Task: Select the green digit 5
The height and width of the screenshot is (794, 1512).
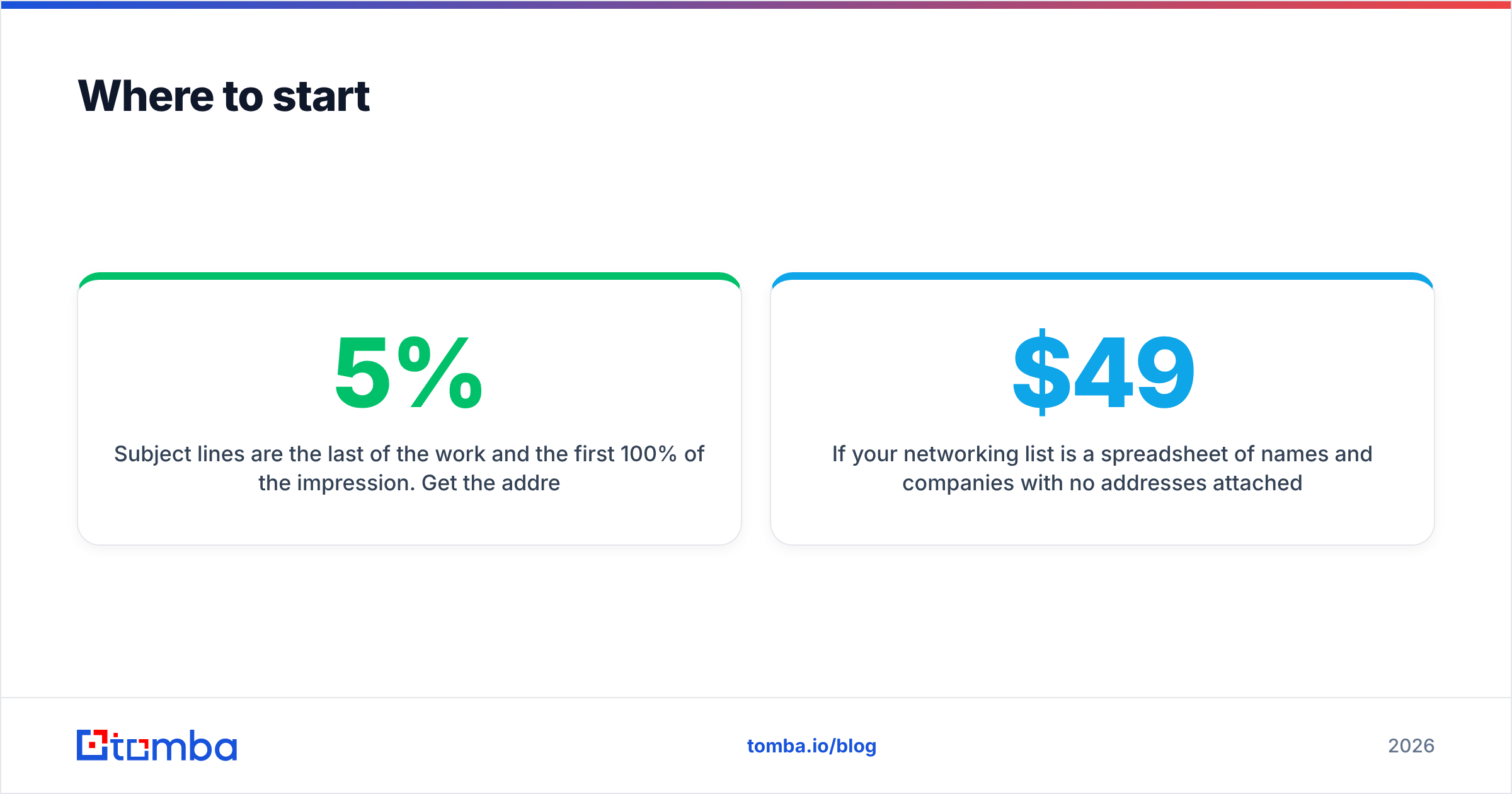Action: click(x=362, y=372)
